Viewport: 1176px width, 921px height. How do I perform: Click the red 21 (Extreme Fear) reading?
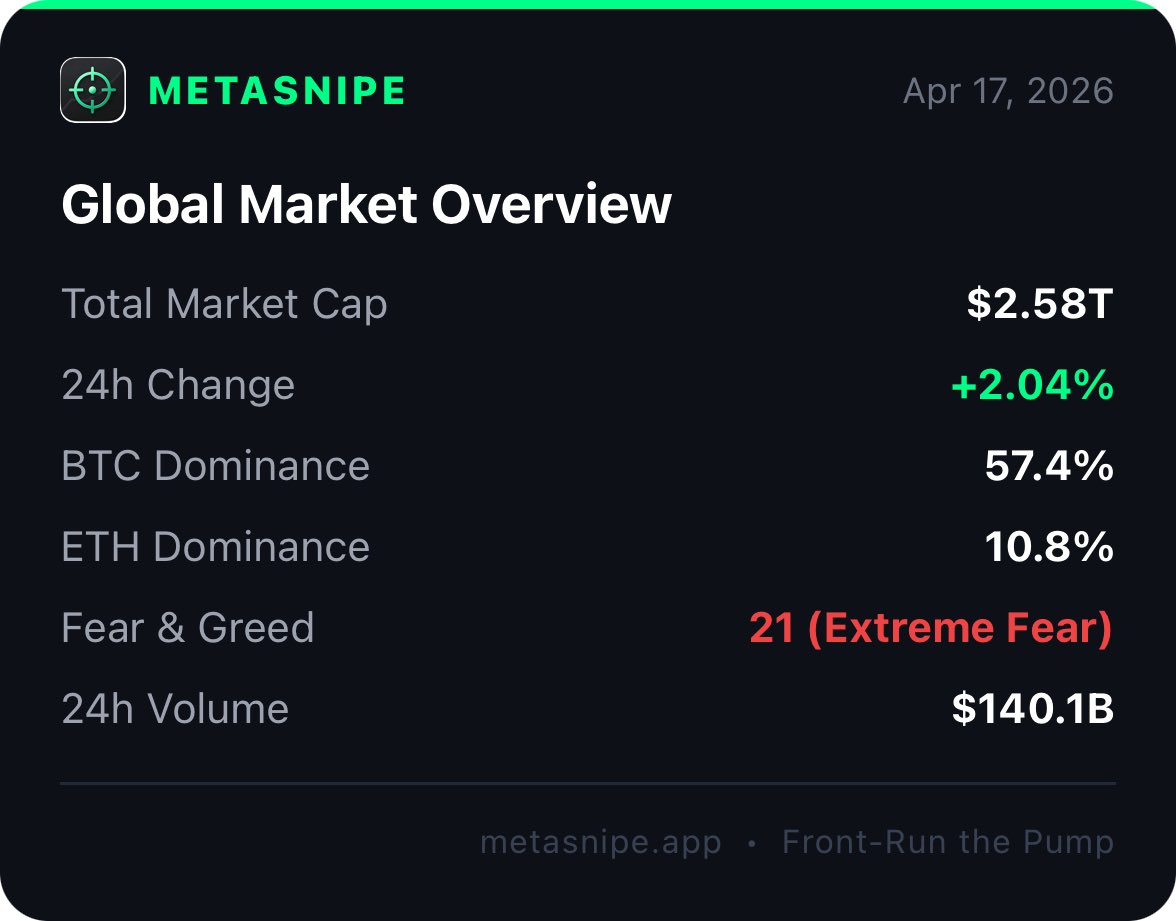click(930, 628)
